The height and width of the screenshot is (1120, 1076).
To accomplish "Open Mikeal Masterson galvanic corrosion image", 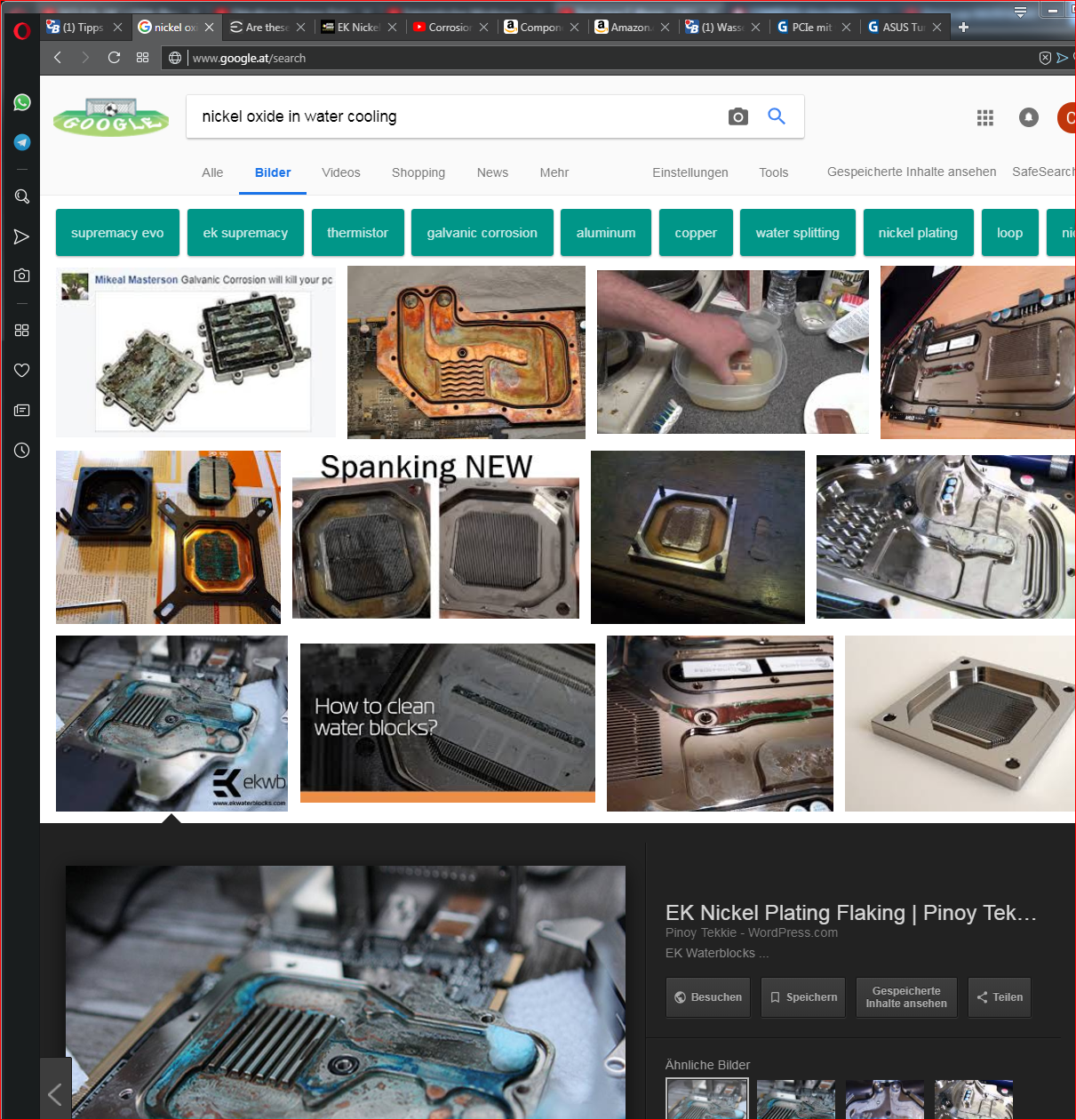I will click(x=195, y=352).
